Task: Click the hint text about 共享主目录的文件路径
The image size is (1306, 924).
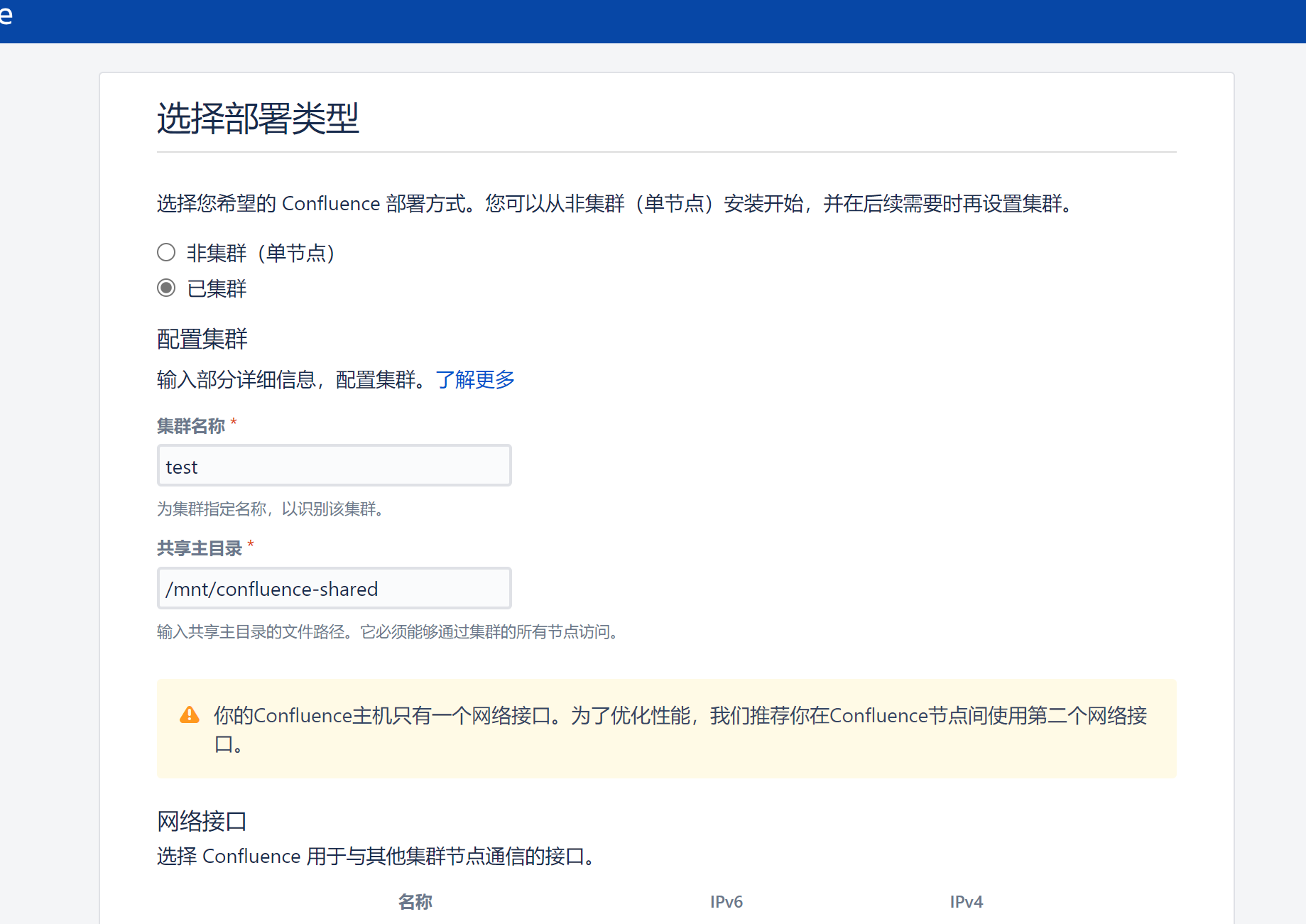Action: tap(389, 631)
